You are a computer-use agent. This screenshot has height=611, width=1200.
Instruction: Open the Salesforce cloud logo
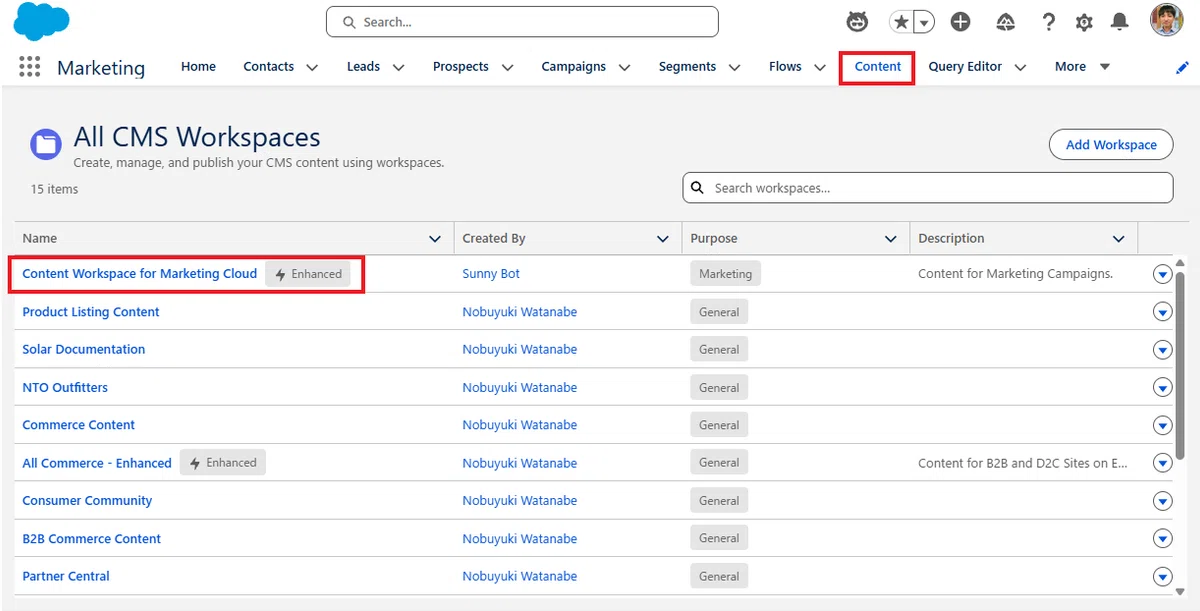coord(41,21)
